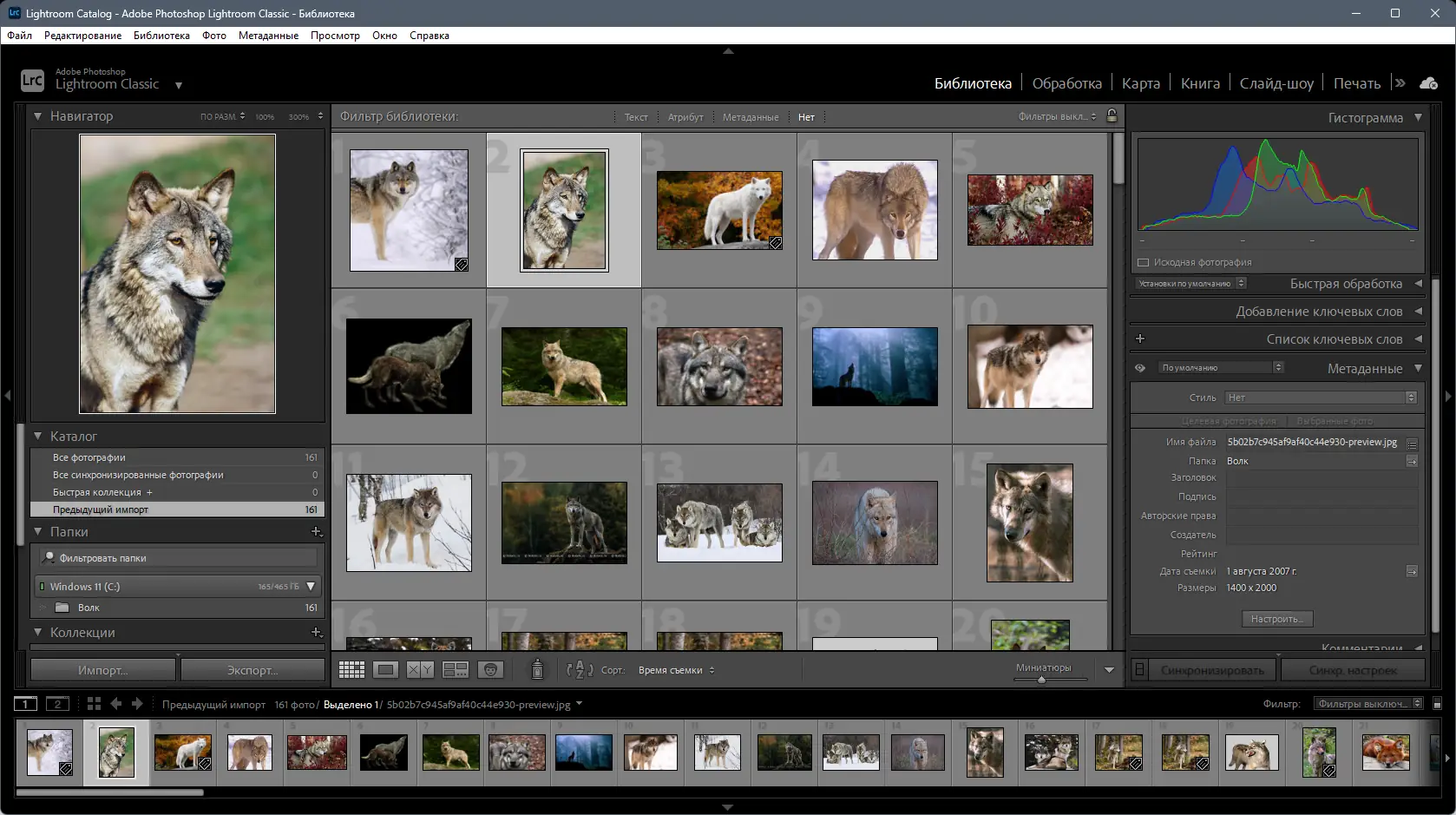1456x815 pixels.
Task: Collapse the Навигатор panel
Action: [x=38, y=116]
